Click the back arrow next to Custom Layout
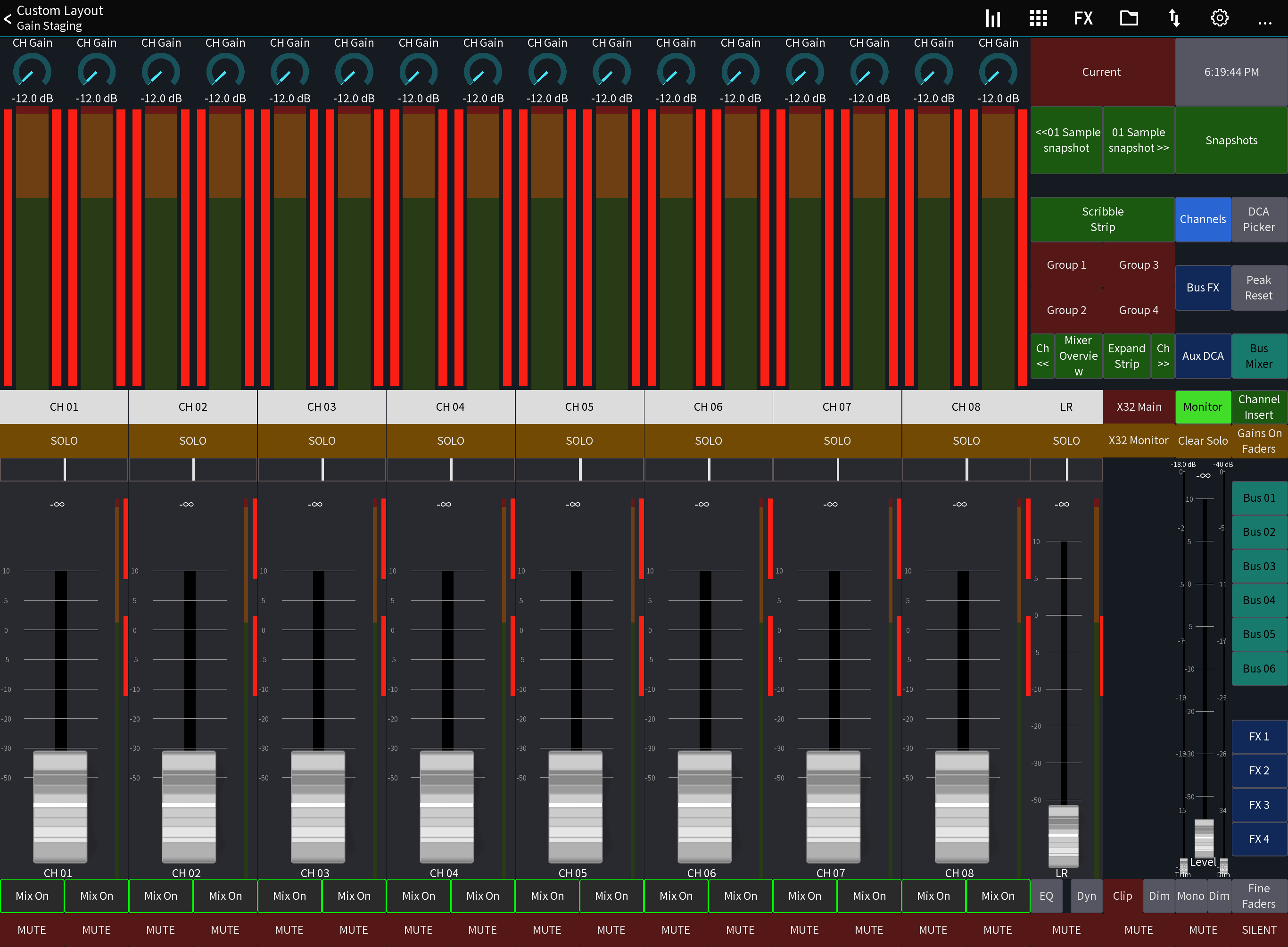Screen dimensions: 1288x947 [8, 18]
